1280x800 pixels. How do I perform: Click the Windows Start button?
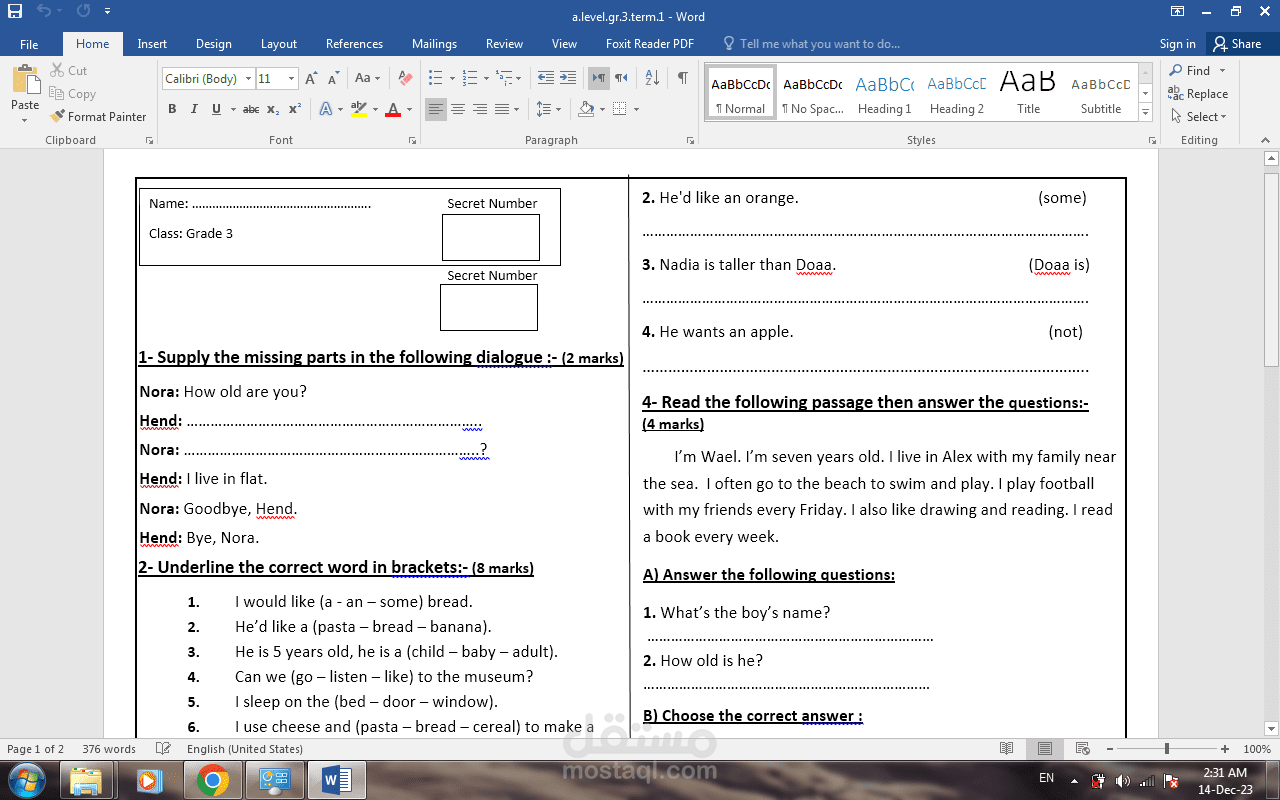coord(26,779)
